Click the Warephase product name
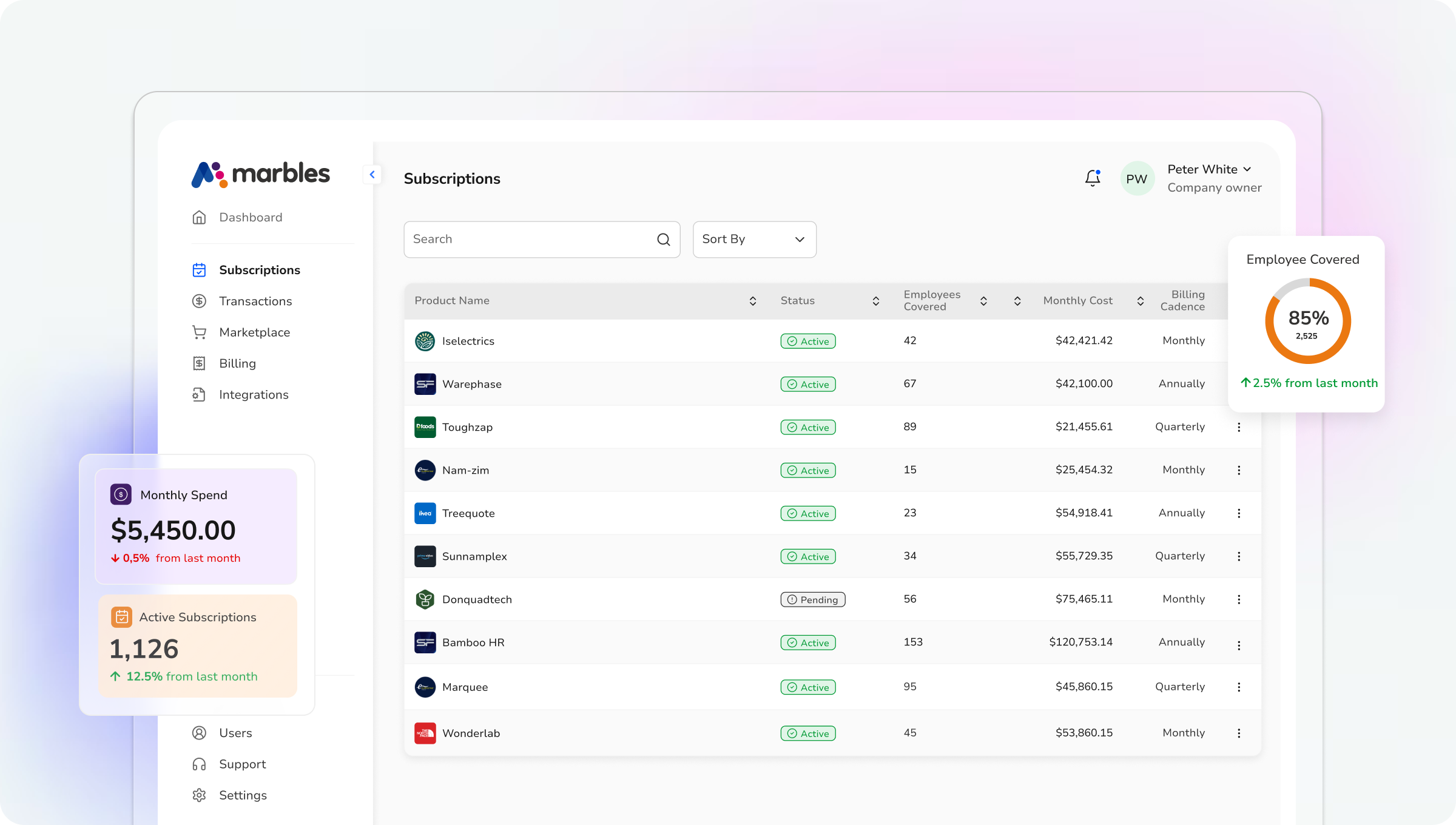Image resolution: width=1456 pixels, height=825 pixels. (x=472, y=384)
